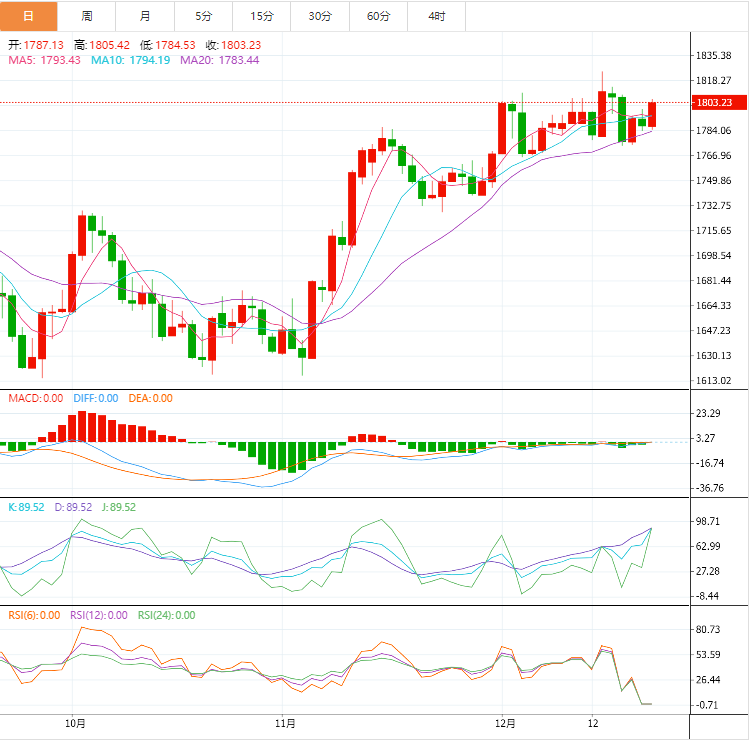Select the MA10 legend value
751x742 pixels.
pyautogui.click(x=130, y=60)
